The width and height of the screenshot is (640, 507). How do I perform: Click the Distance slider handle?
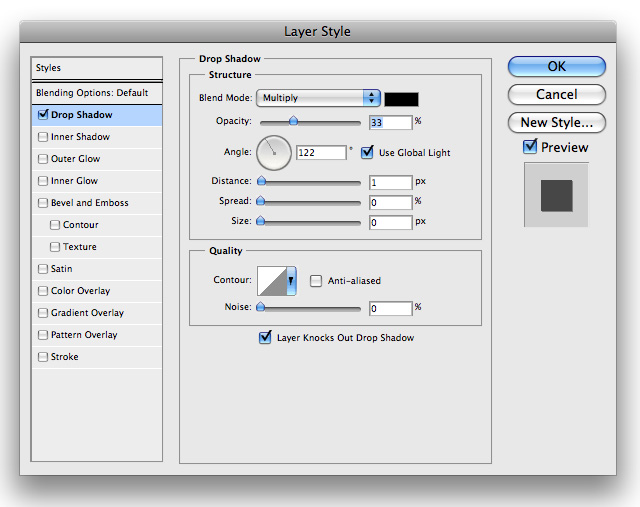pos(261,181)
